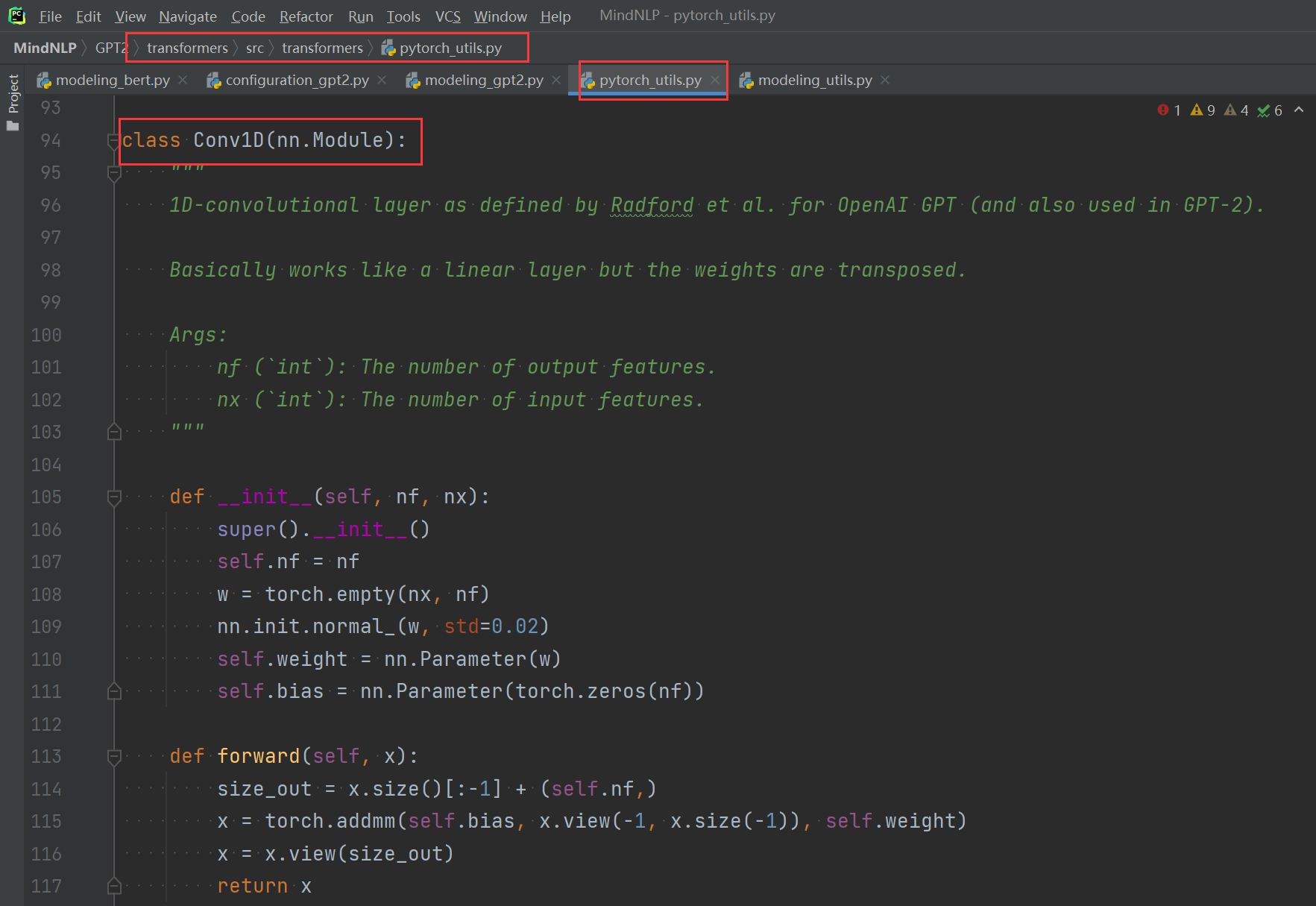Open the File menu
The height and width of the screenshot is (906, 1316).
tap(50, 16)
